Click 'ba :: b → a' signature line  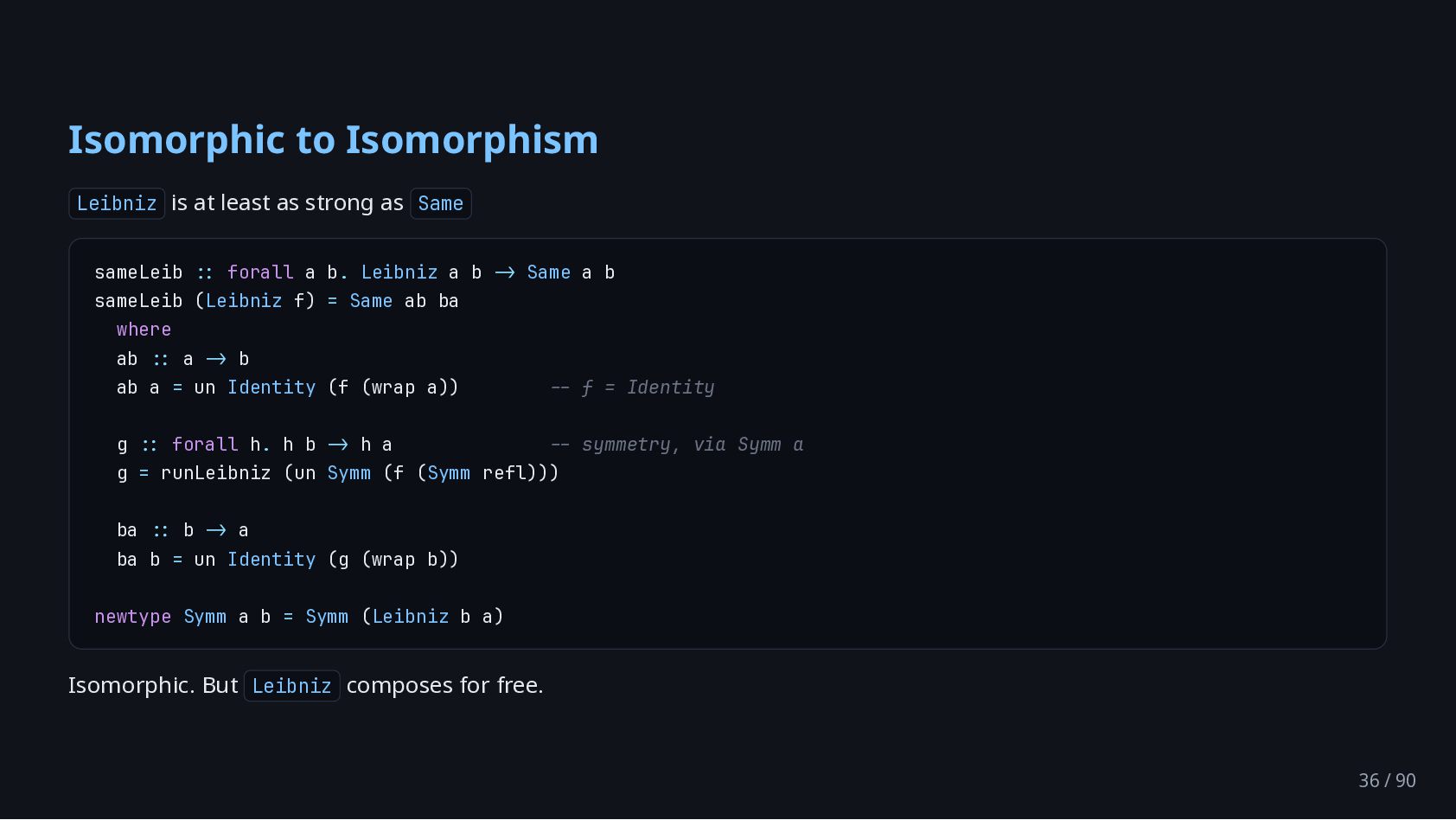click(x=182, y=530)
